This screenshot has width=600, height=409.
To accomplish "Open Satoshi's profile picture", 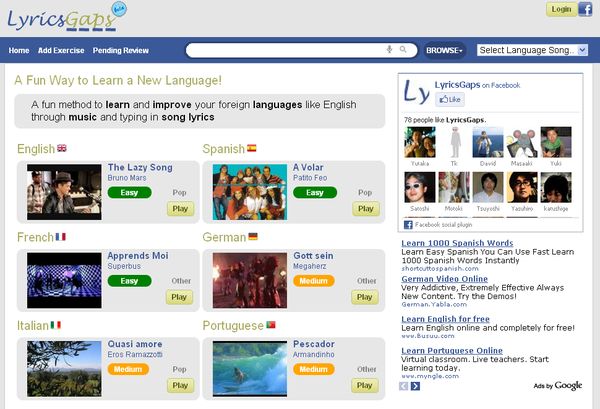I will click(x=420, y=187).
